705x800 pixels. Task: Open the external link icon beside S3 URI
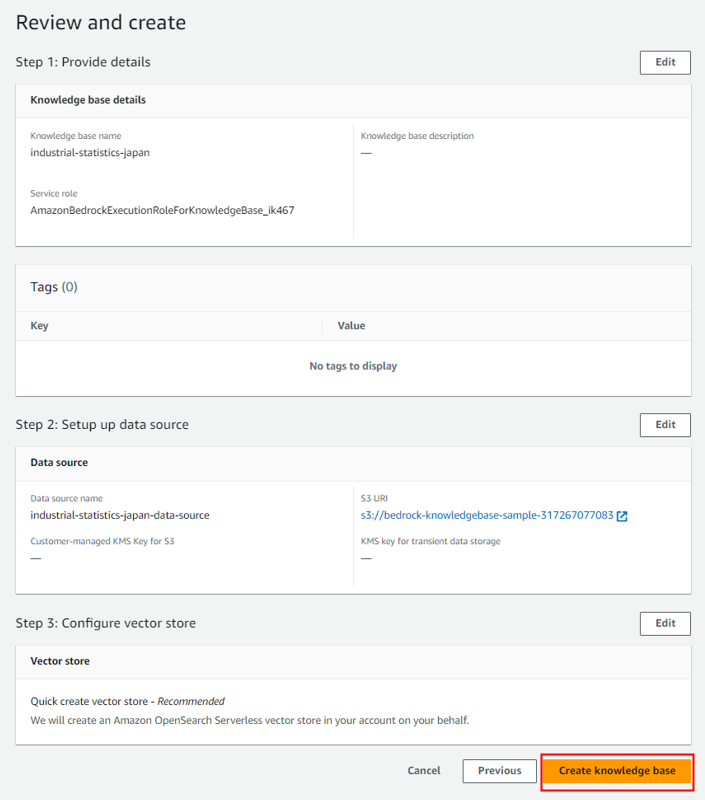[622, 516]
